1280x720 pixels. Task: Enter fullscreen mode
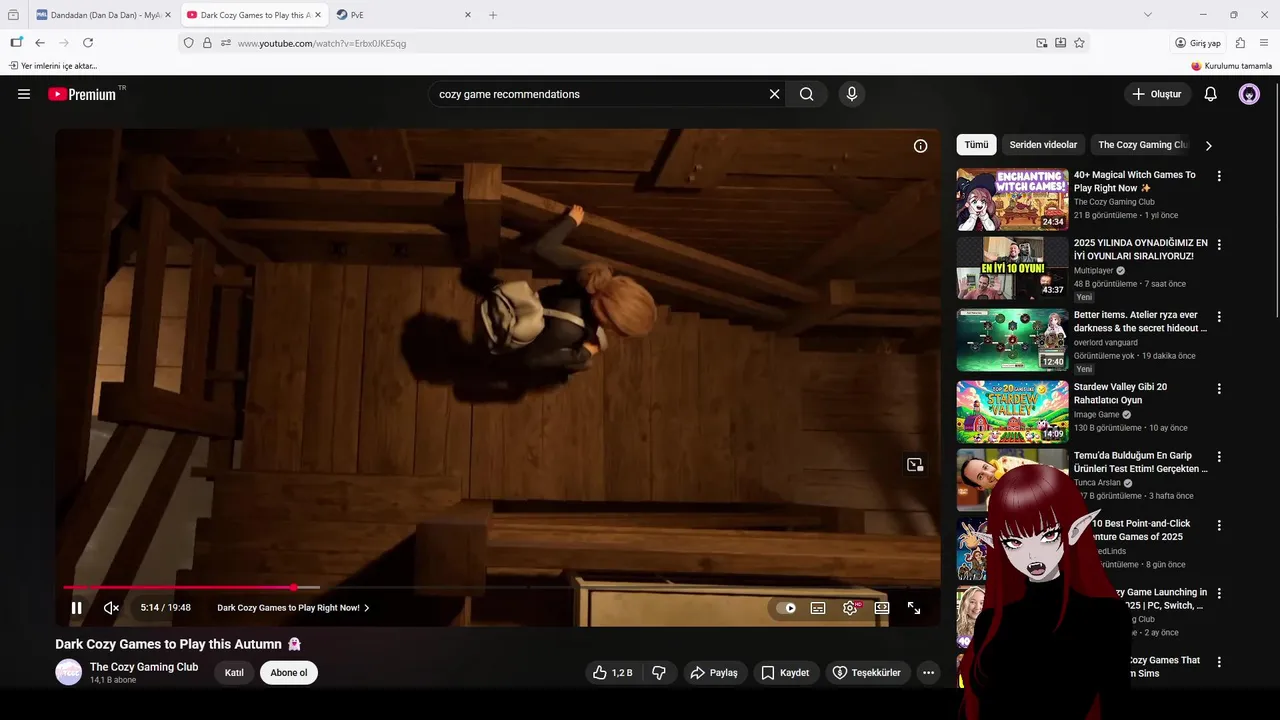tap(914, 607)
